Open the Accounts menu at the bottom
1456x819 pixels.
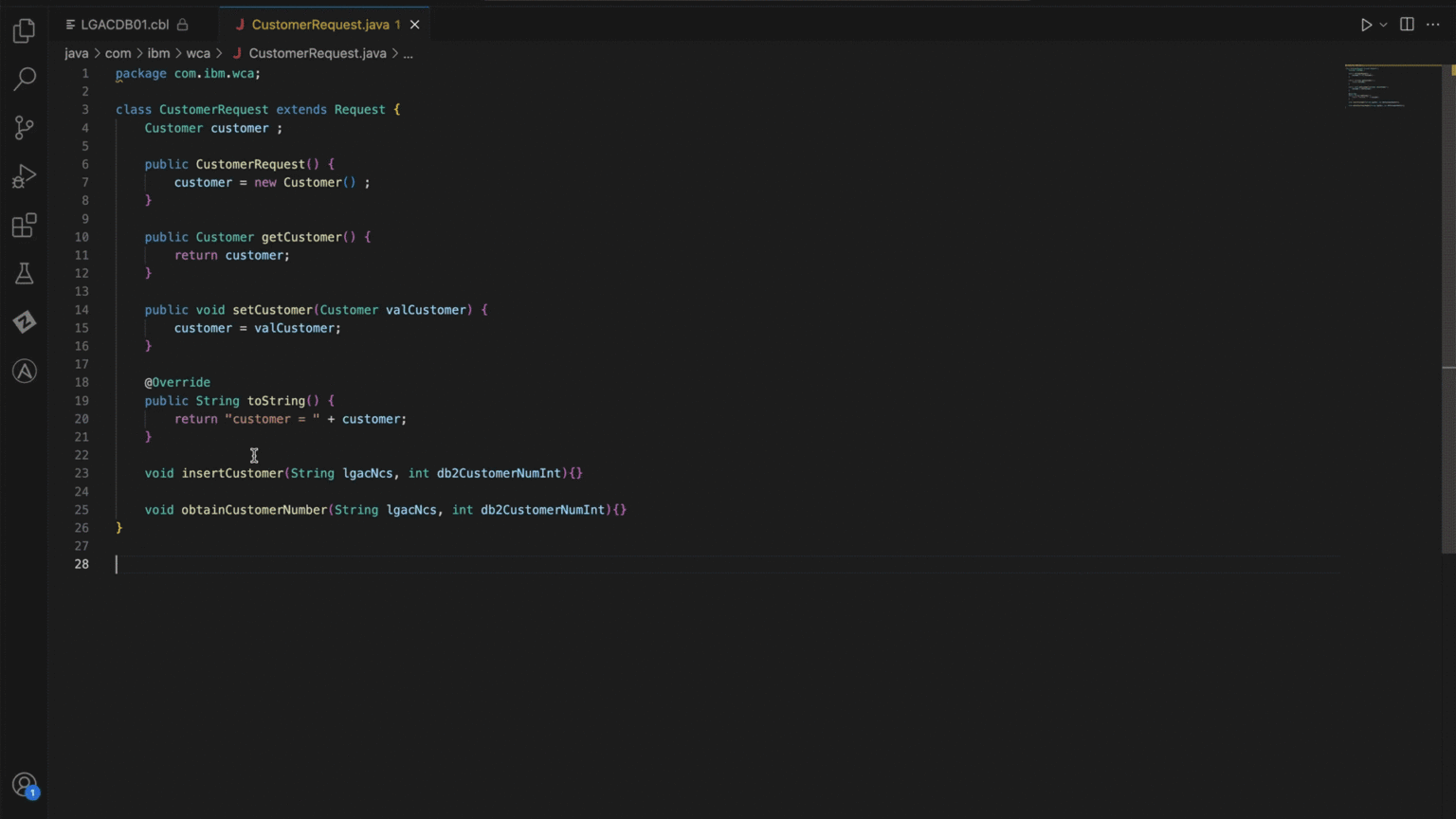[24, 785]
